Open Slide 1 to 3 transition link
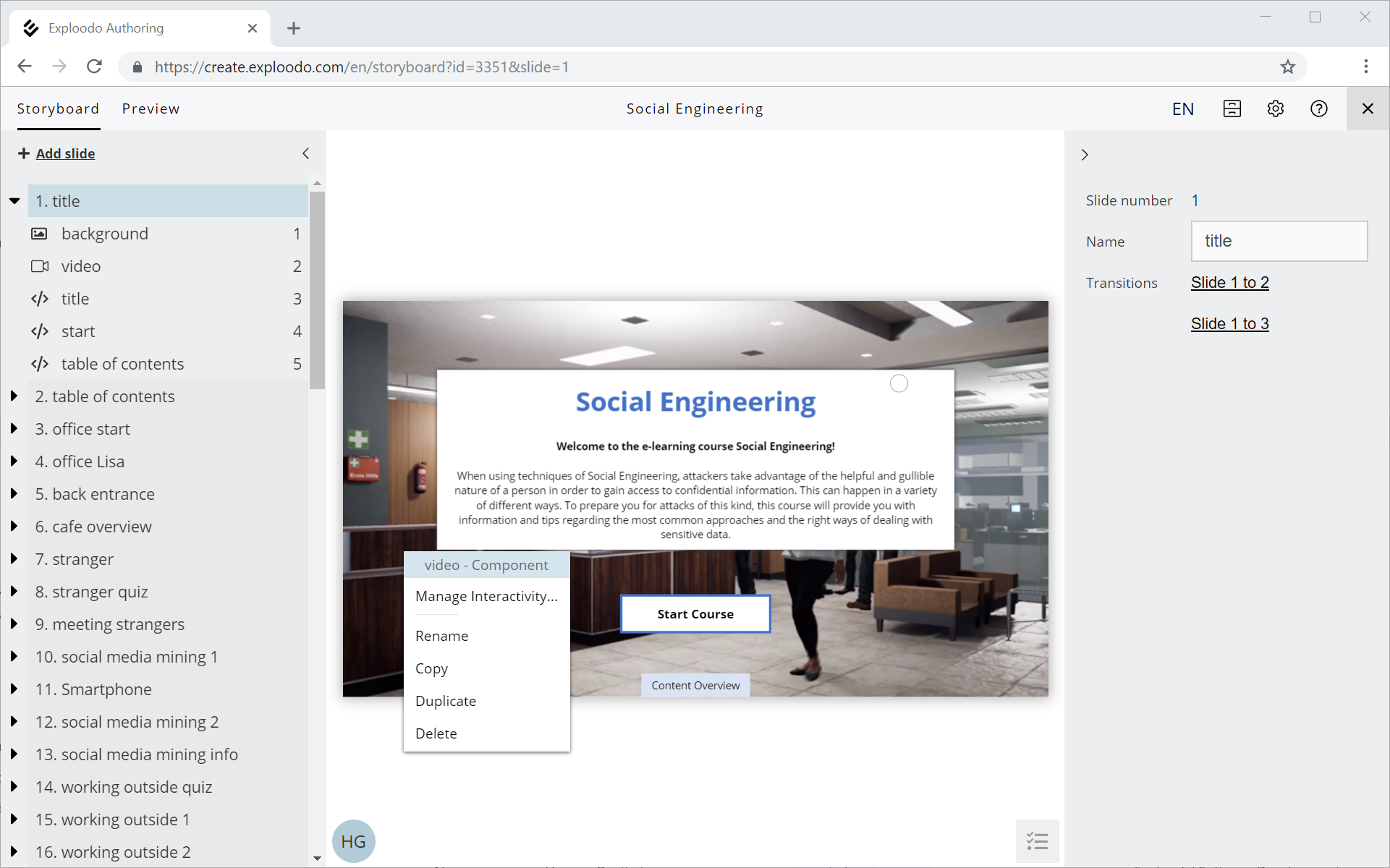 click(x=1229, y=323)
